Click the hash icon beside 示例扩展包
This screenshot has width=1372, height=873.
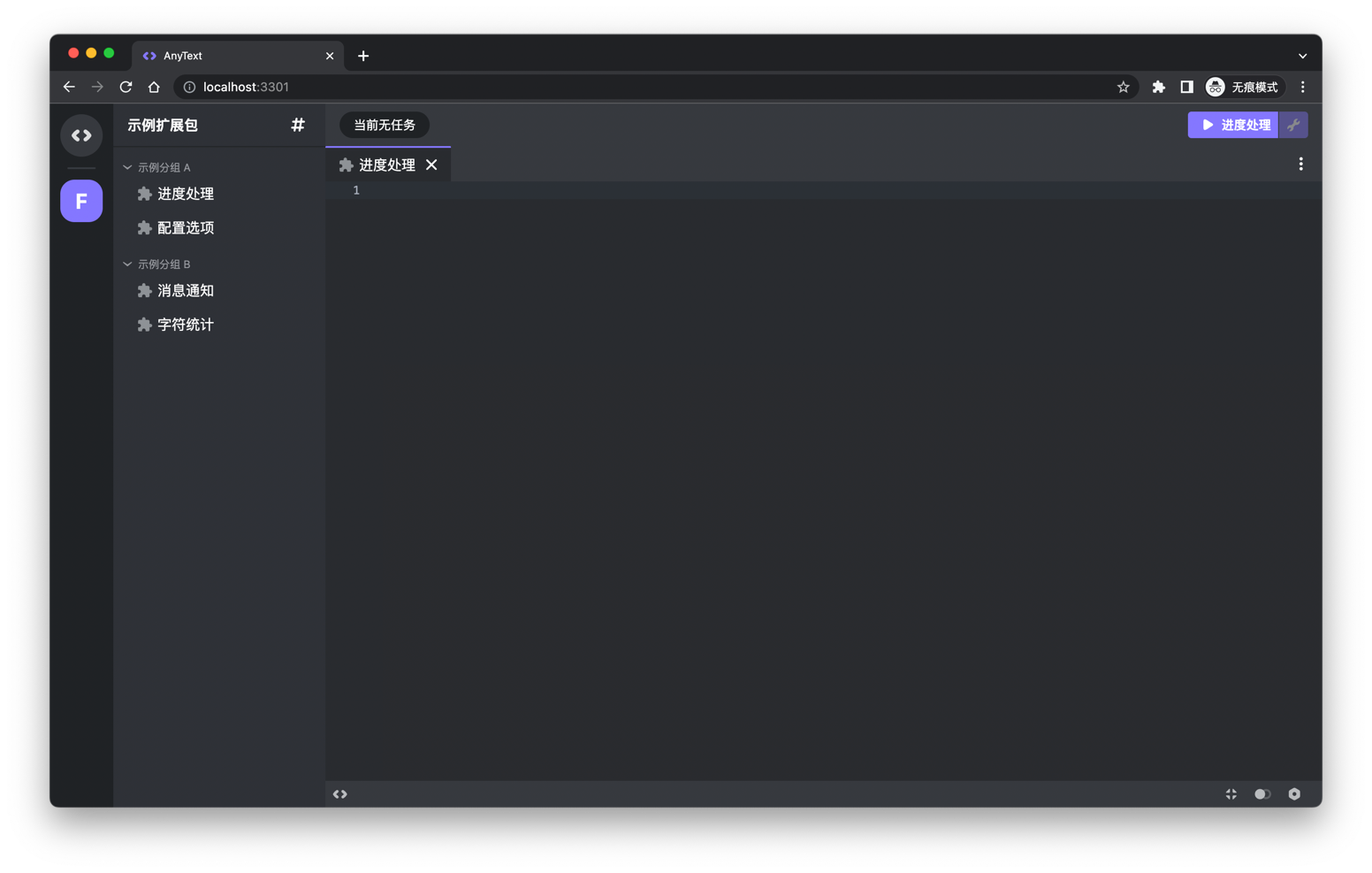click(298, 125)
